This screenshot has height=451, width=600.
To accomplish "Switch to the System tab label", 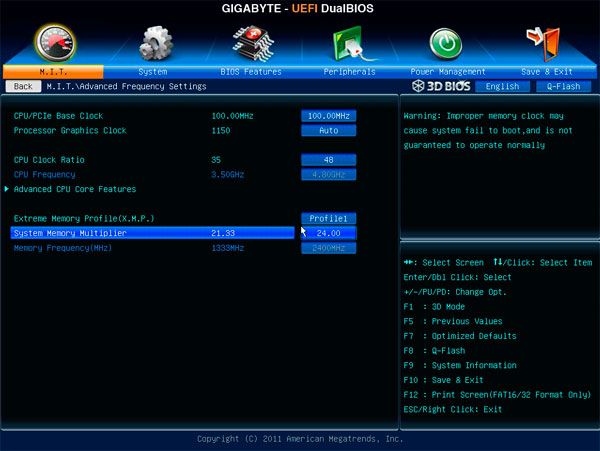I will tap(153, 72).
